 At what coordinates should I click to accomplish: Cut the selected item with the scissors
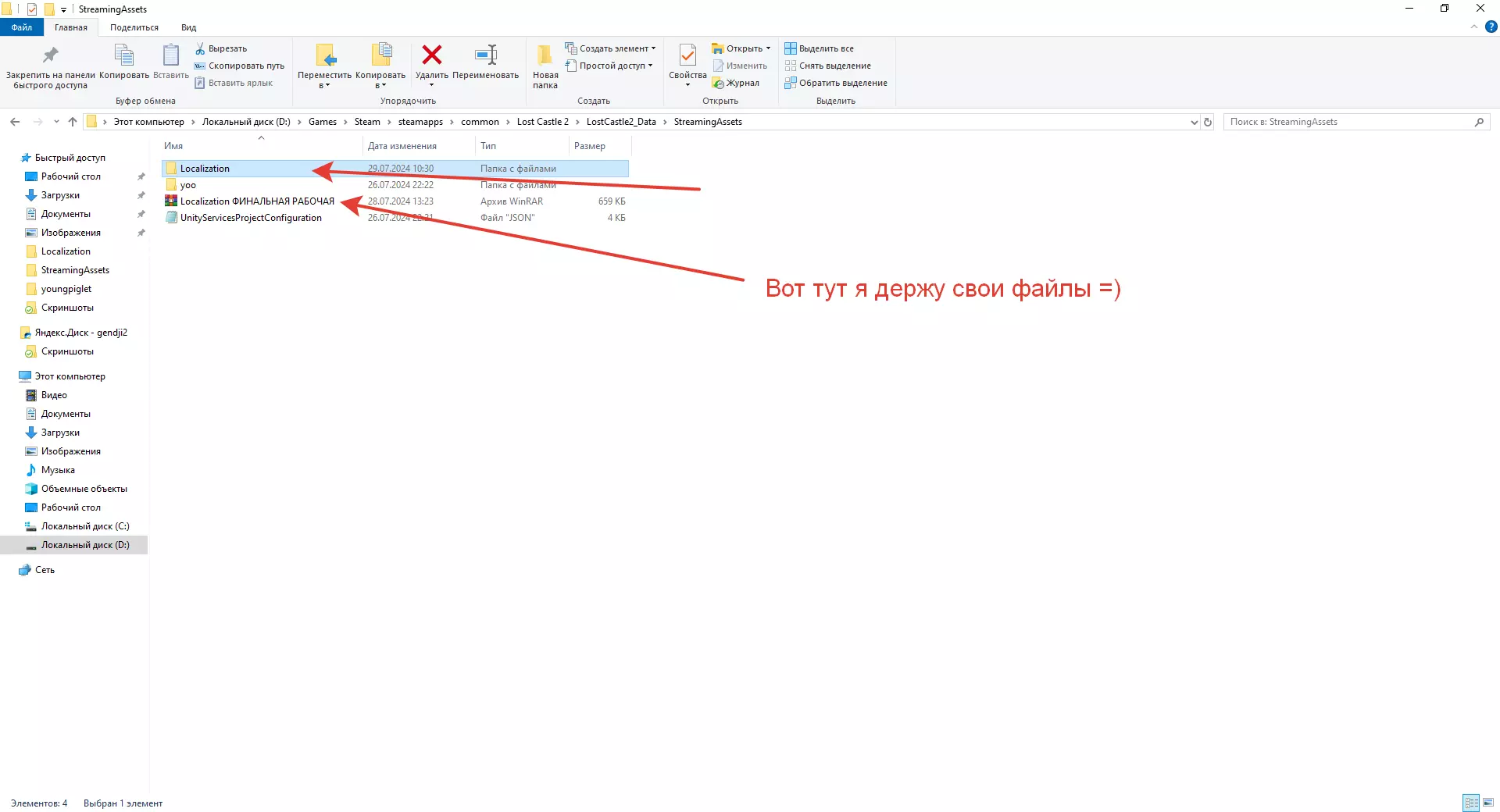[221, 48]
